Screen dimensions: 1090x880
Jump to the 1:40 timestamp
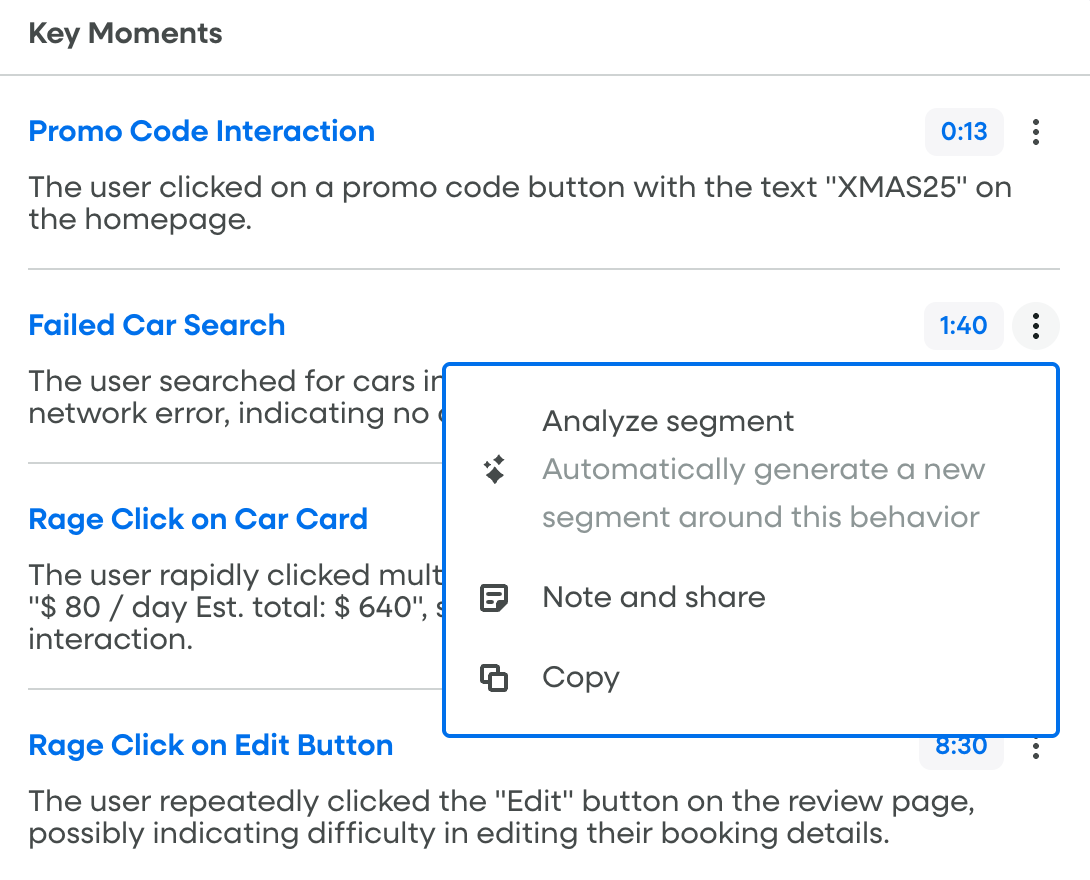click(x=963, y=325)
